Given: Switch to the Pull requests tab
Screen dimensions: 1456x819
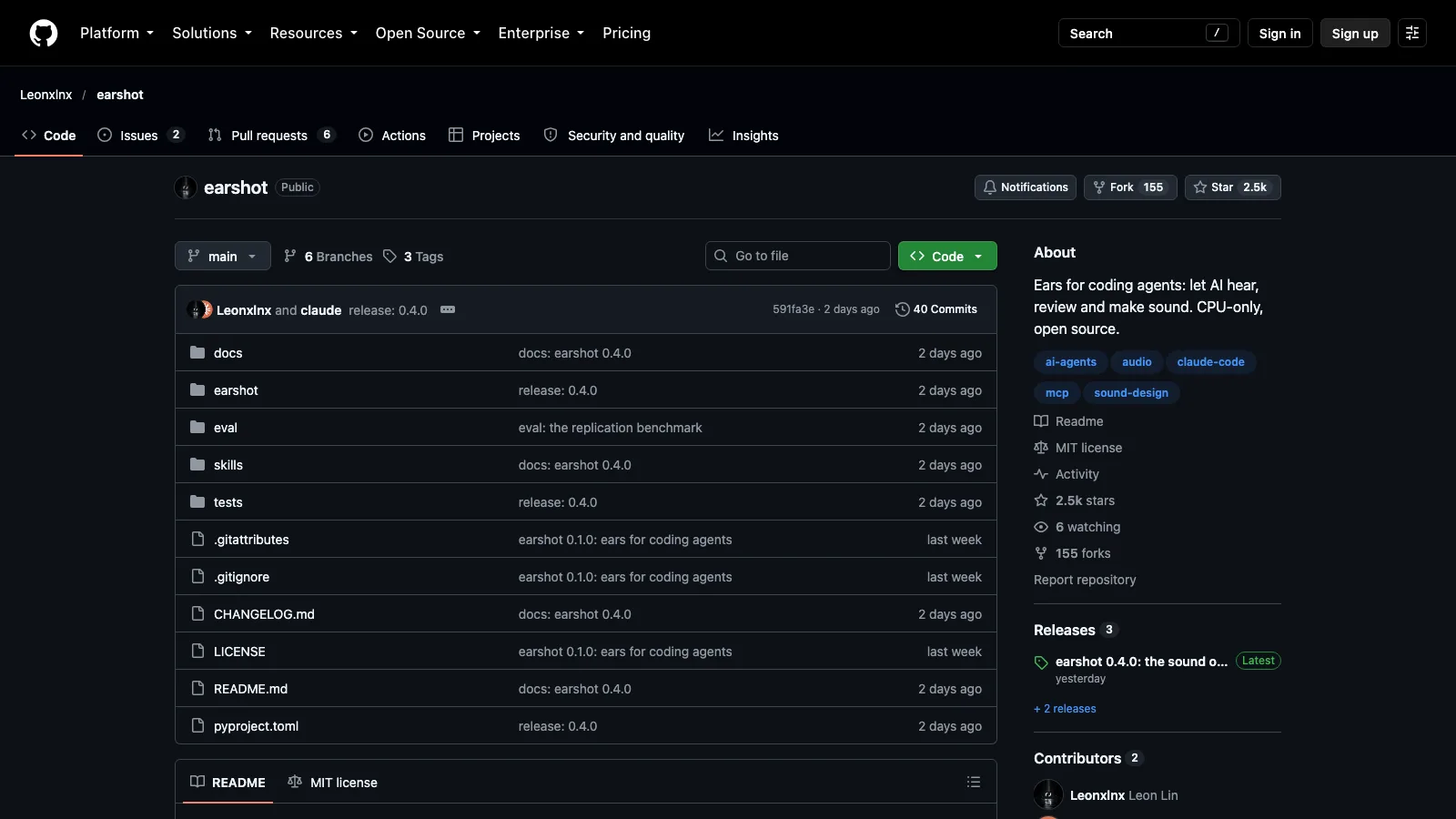Looking at the screenshot, I should point(271,136).
